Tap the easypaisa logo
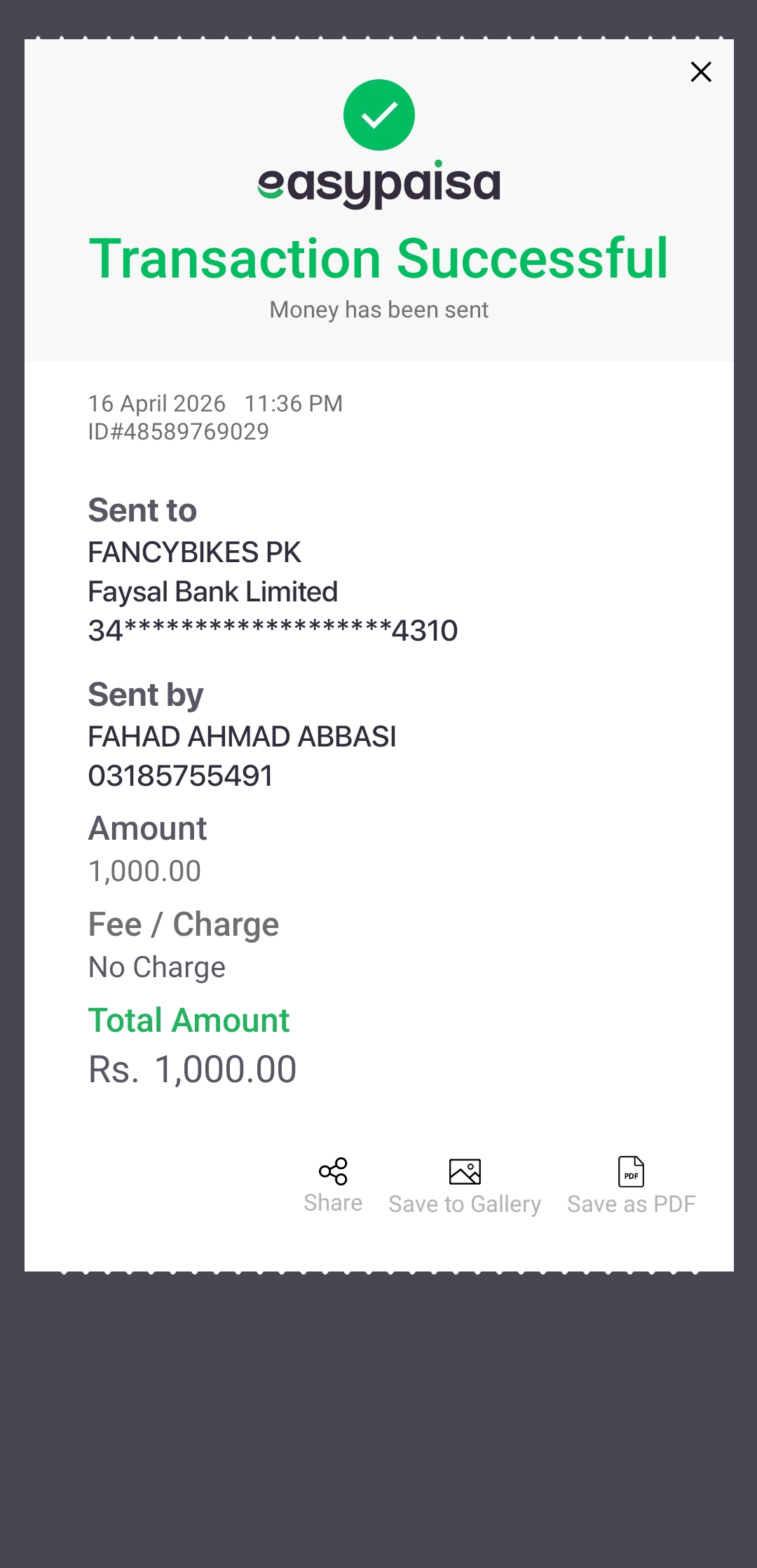 click(379, 184)
